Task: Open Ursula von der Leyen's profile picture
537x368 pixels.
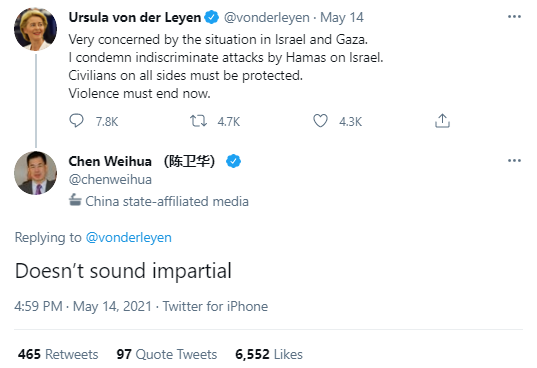Action: click(x=36, y=29)
